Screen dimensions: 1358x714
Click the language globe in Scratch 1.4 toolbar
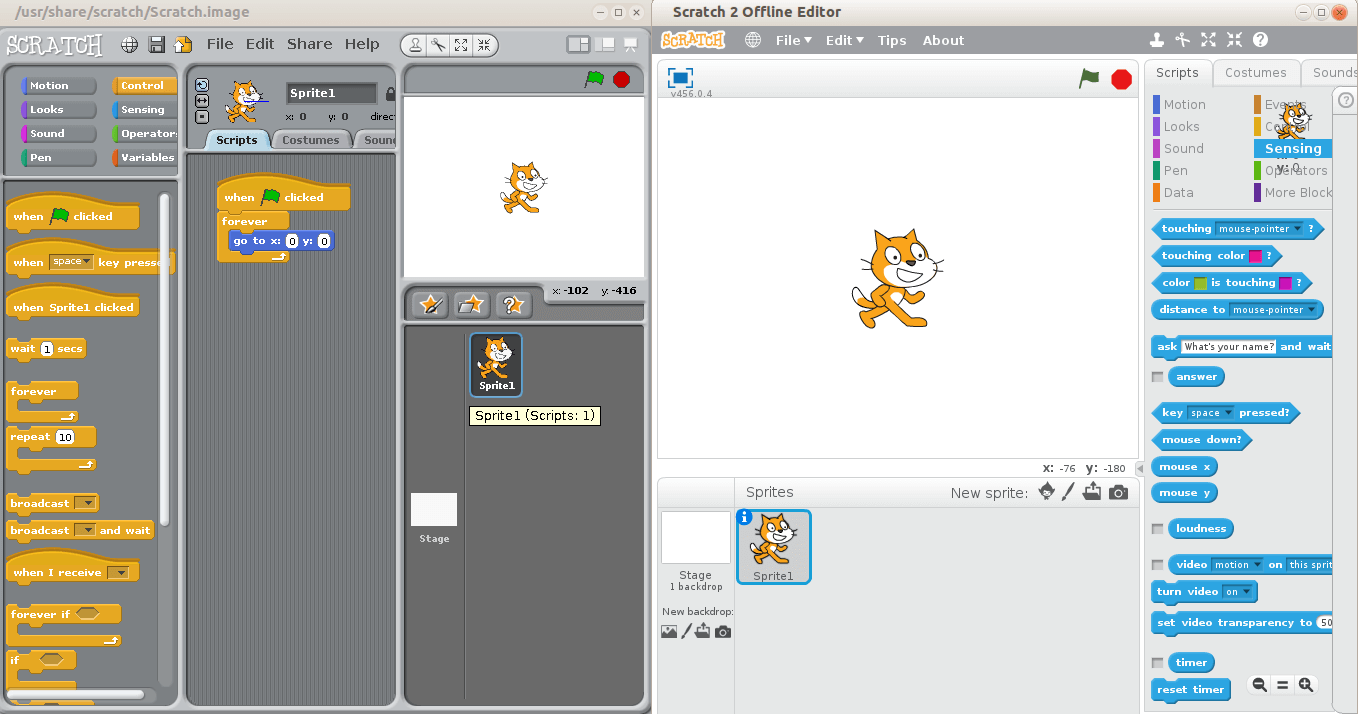point(130,44)
